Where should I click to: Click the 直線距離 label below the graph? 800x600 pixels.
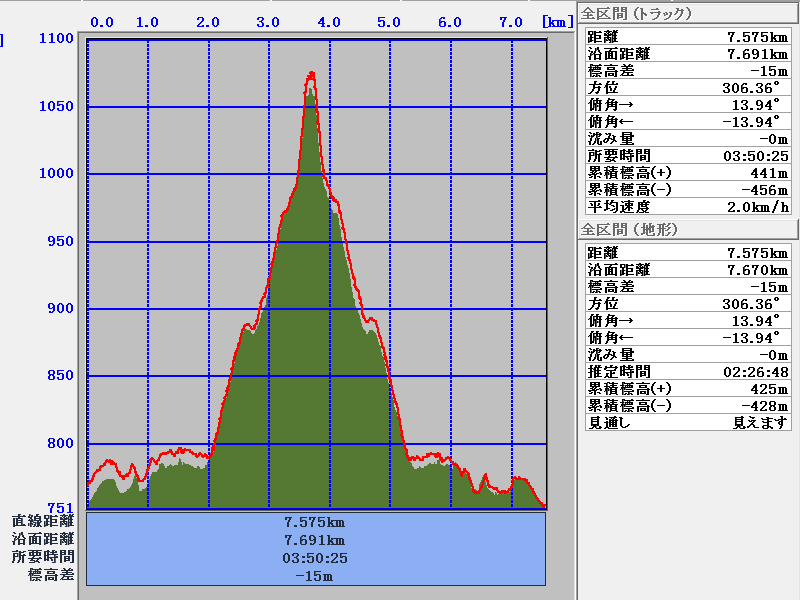click(x=43, y=522)
